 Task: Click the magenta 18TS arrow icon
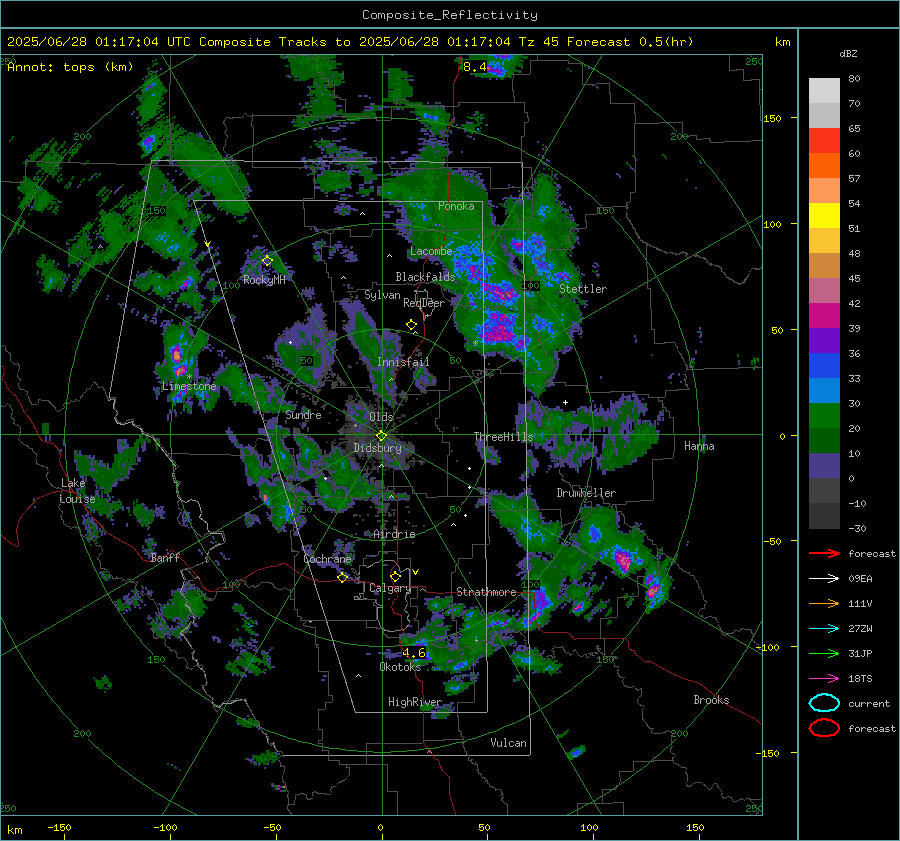pyautogui.click(x=824, y=679)
